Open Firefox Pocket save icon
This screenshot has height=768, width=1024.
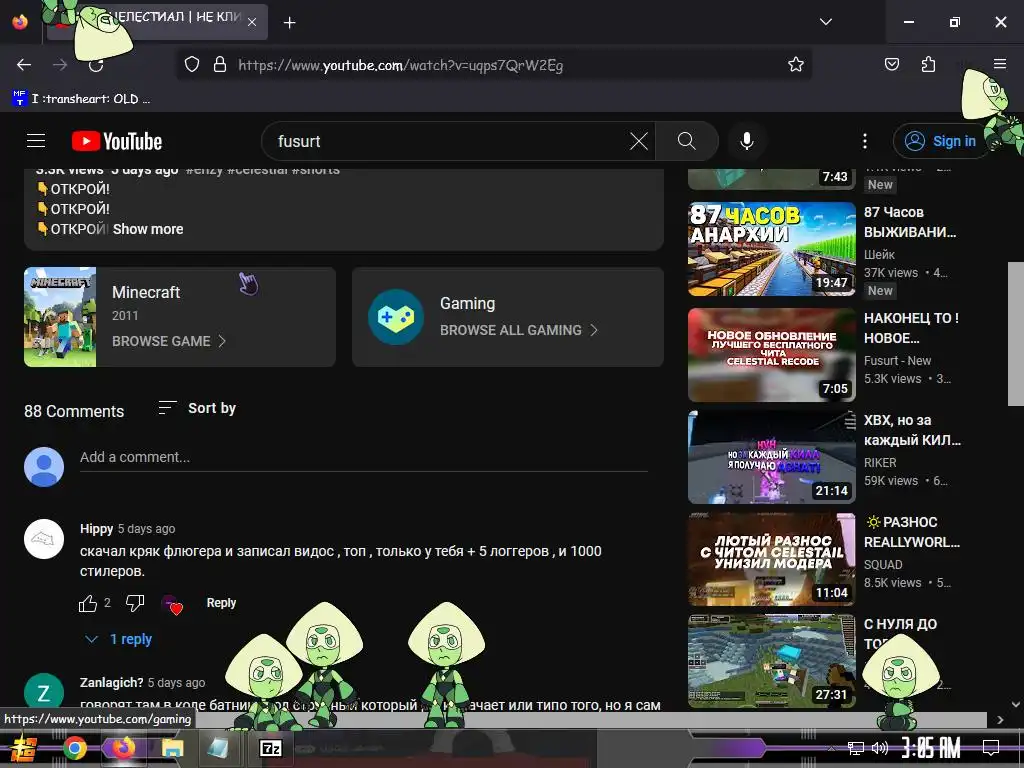tap(891, 64)
